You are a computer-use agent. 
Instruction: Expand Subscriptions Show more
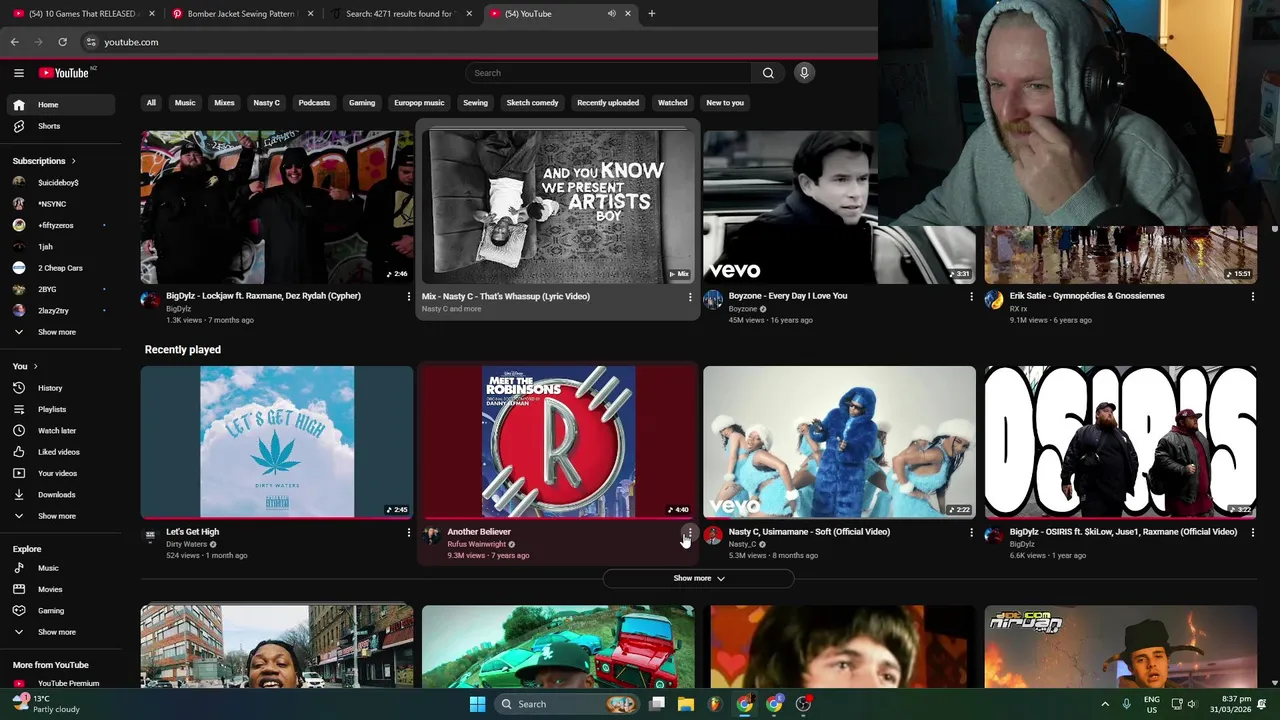tap(58, 332)
